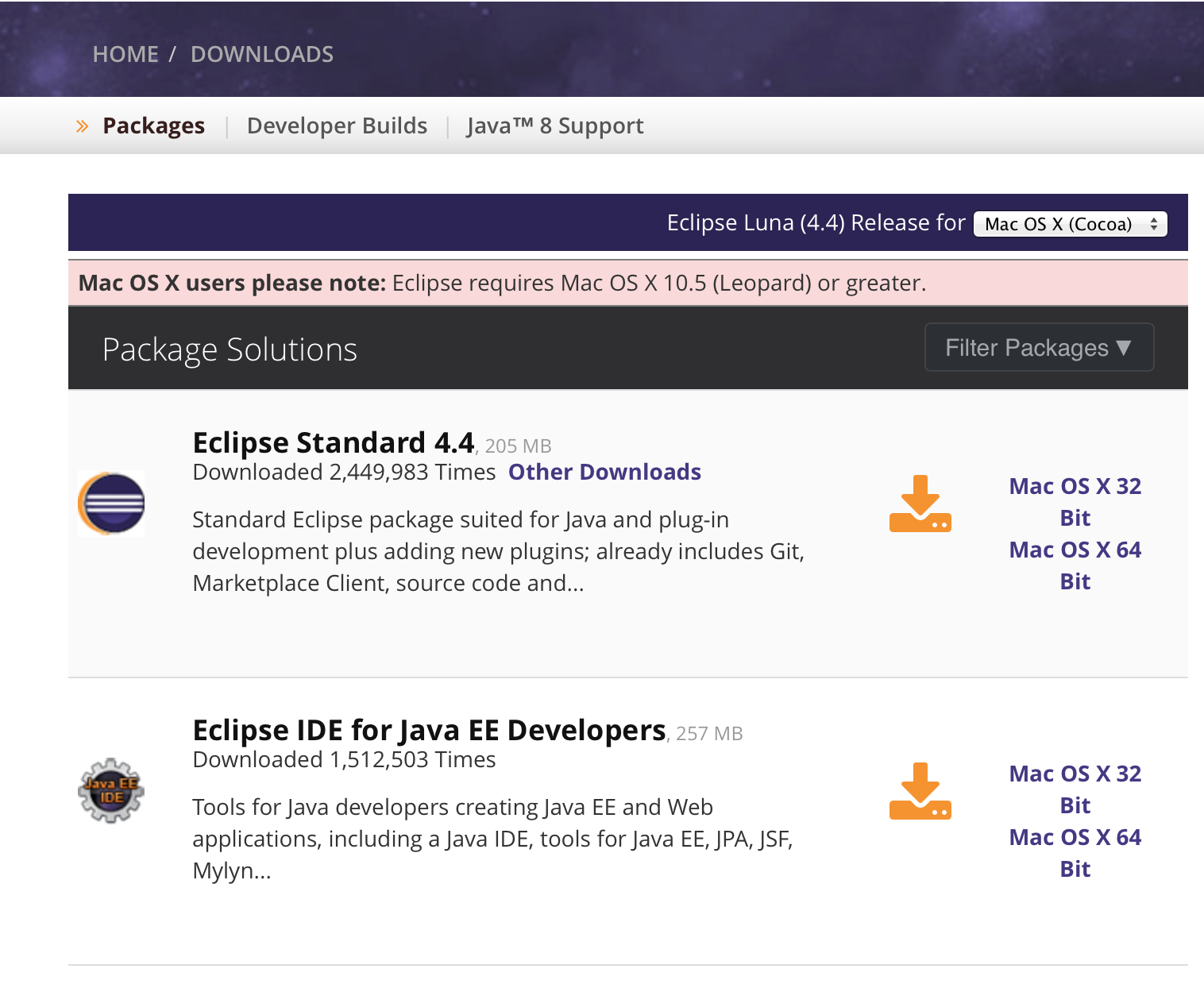Image resolution: width=1204 pixels, height=988 pixels.
Task: Click the Java EE IDE gear icon
Action: tap(111, 791)
